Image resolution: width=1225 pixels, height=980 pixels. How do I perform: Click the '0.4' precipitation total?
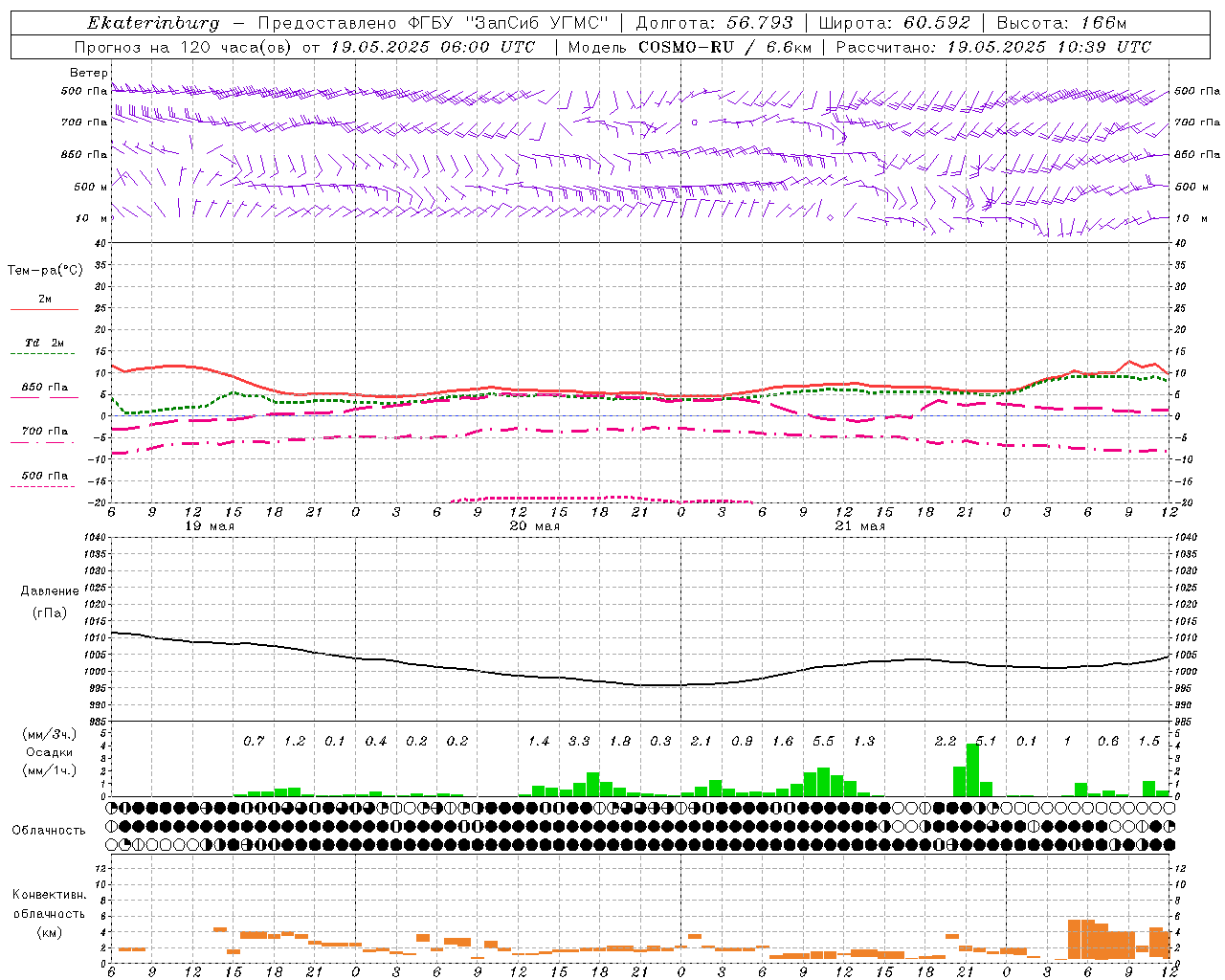pos(376,742)
